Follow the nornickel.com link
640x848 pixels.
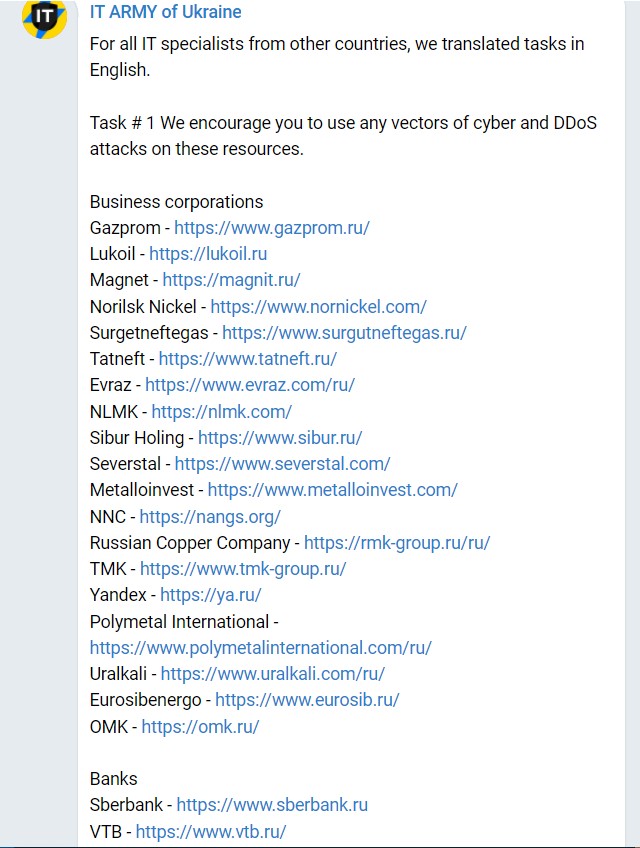(x=318, y=307)
